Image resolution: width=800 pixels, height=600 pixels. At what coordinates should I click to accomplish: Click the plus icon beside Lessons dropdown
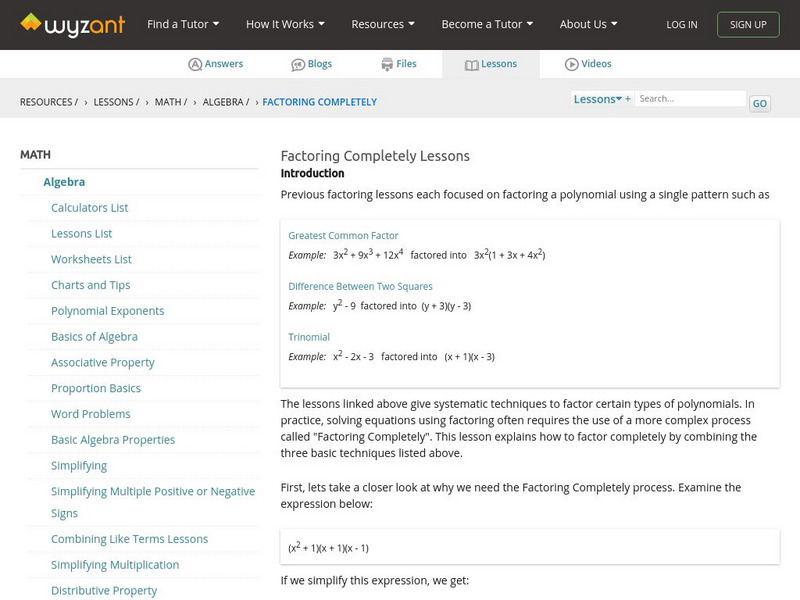pos(628,99)
